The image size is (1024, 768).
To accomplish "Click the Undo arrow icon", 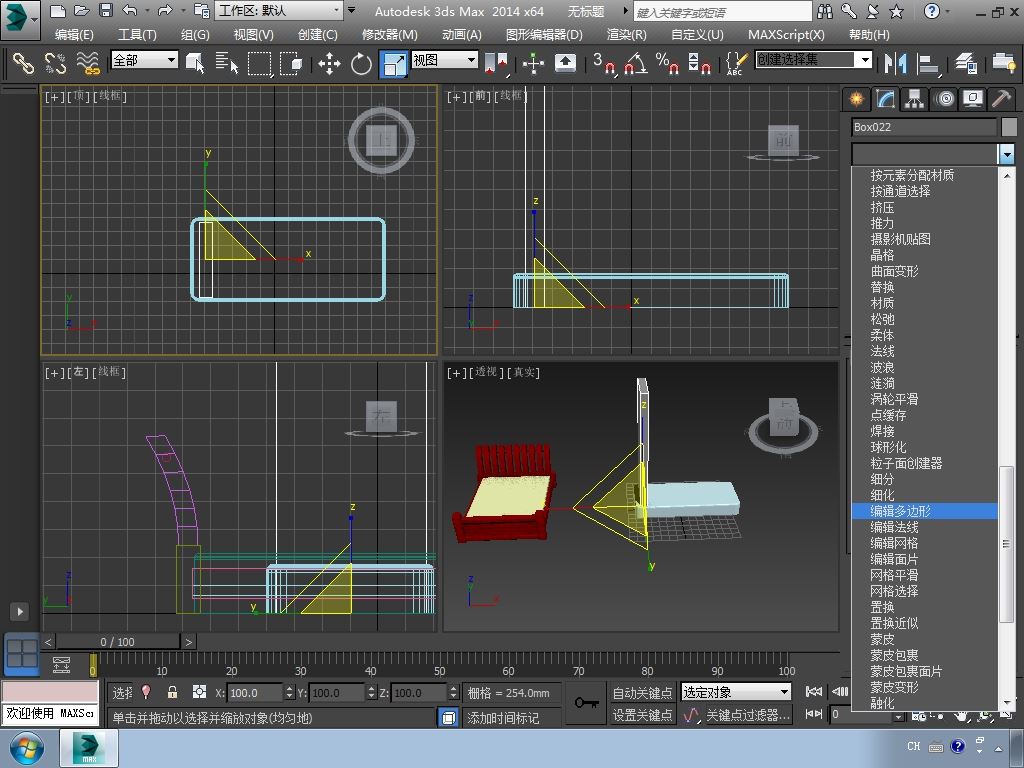I will 130,11.
